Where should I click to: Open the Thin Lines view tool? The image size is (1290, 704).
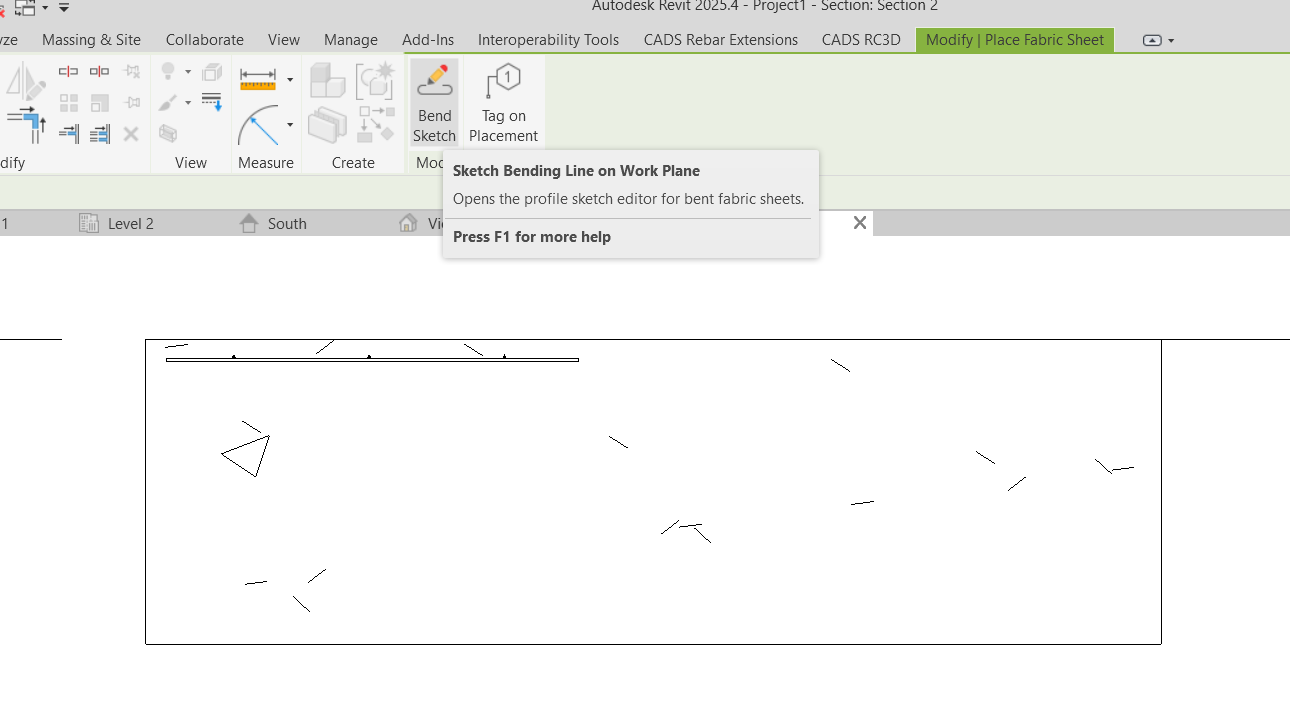point(211,101)
